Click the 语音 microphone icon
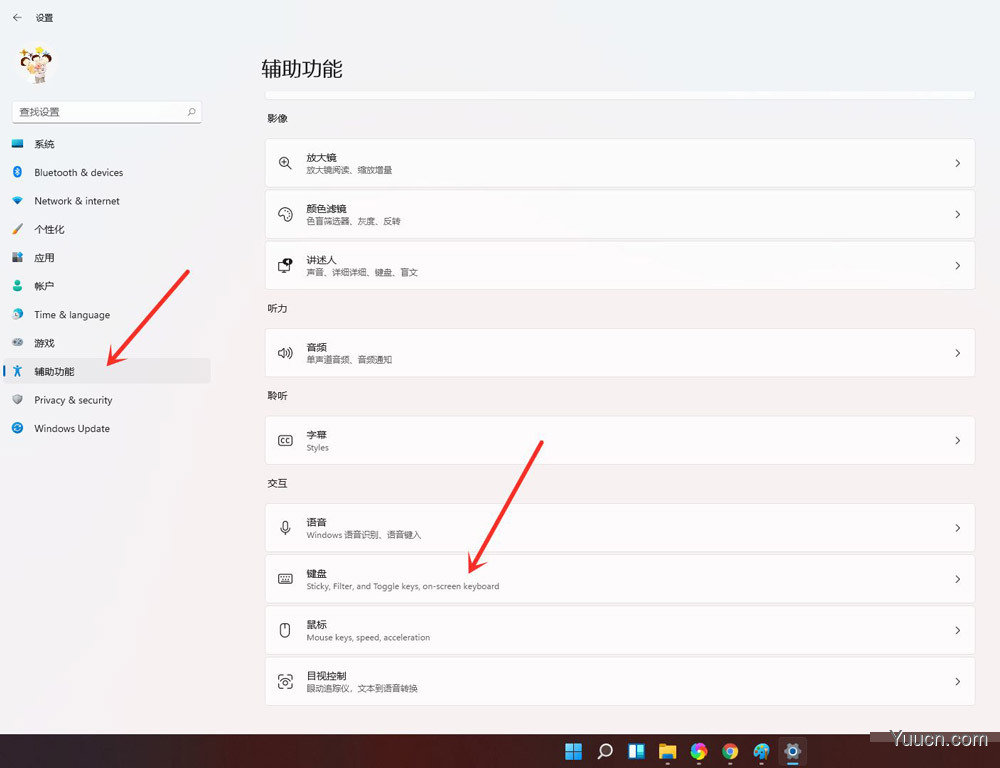The image size is (1000, 768). (285, 528)
